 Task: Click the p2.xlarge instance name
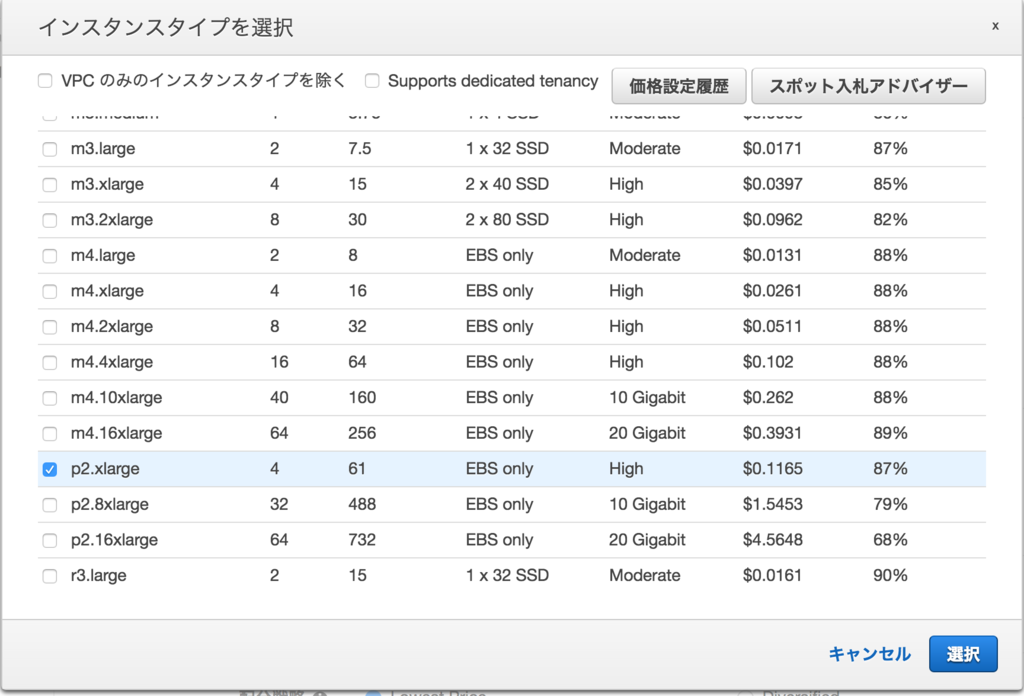coord(105,469)
